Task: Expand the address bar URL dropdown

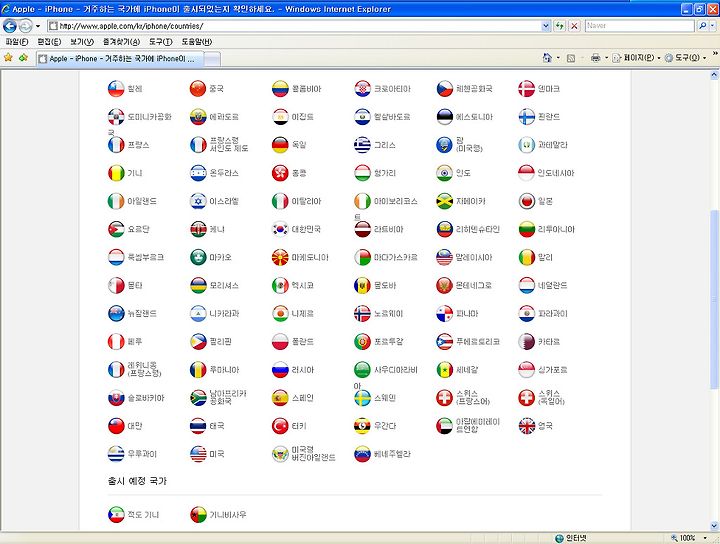Action: click(546, 26)
